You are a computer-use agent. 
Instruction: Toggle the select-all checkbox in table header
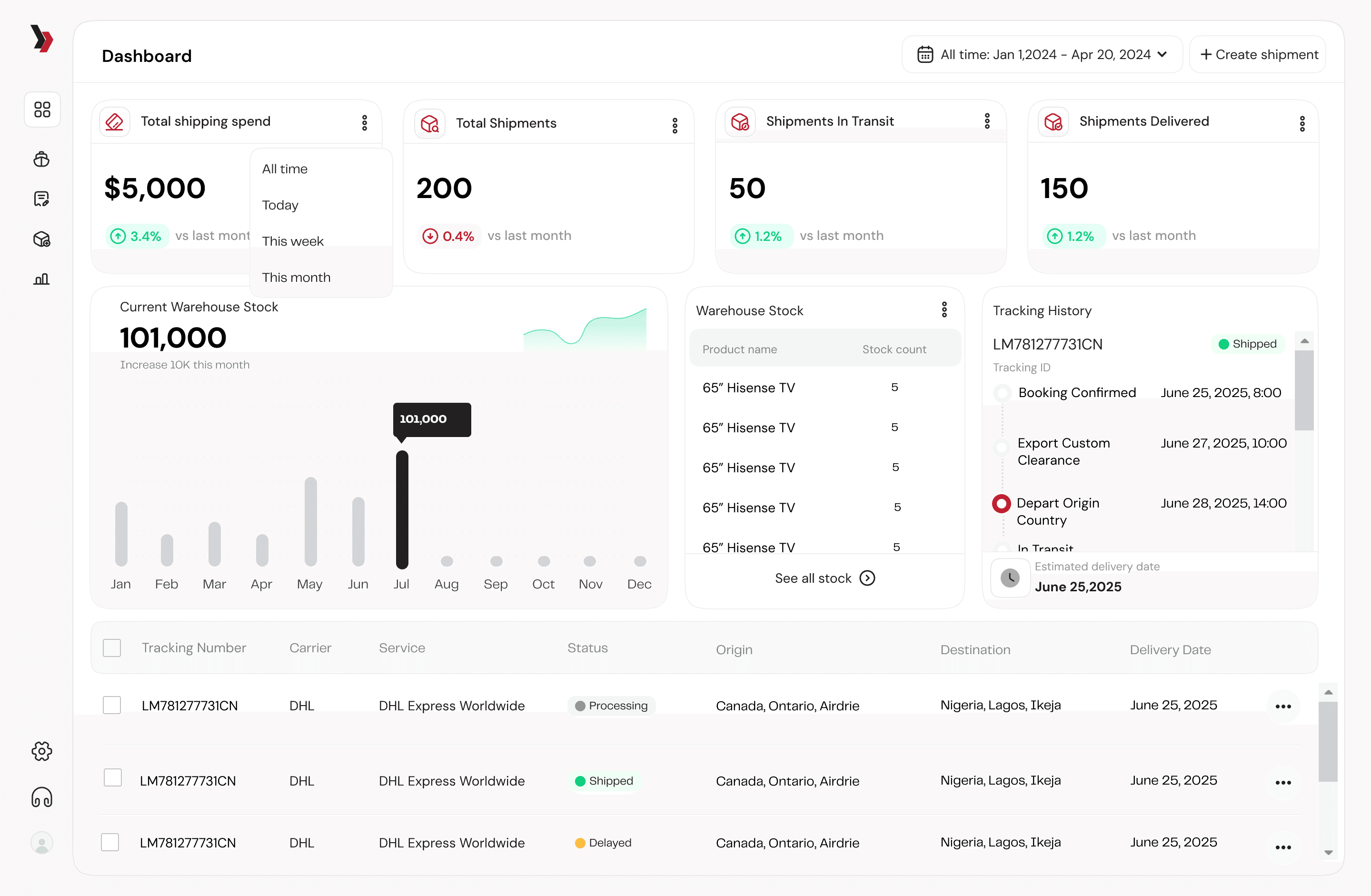point(112,647)
